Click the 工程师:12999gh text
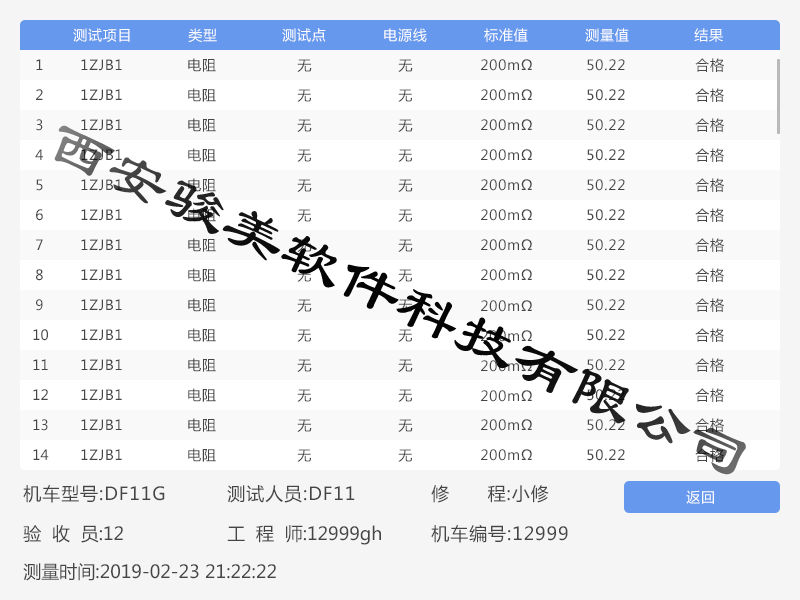 [x=304, y=534]
